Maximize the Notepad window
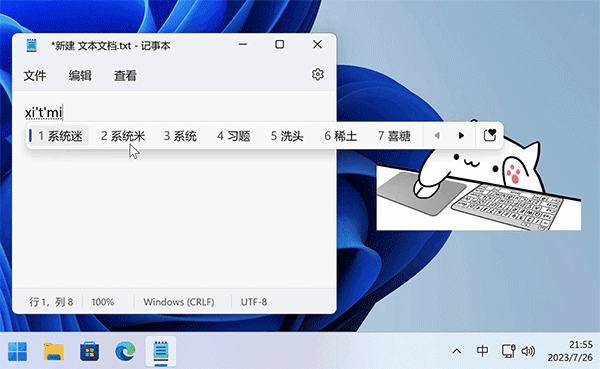 (x=280, y=44)
